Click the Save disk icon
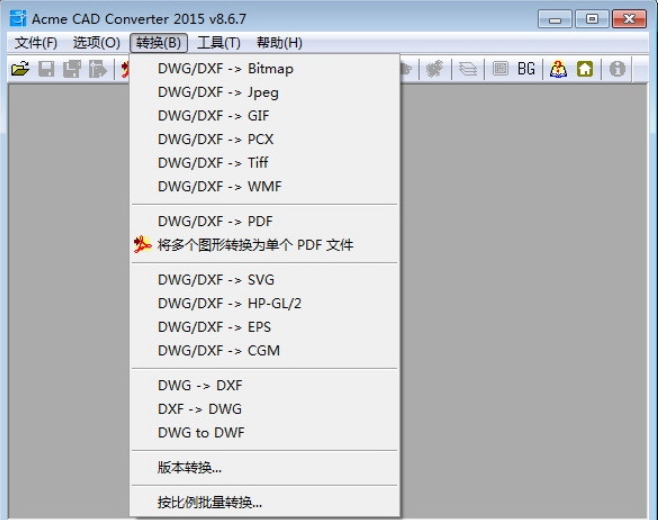 [x=46, y=69]
